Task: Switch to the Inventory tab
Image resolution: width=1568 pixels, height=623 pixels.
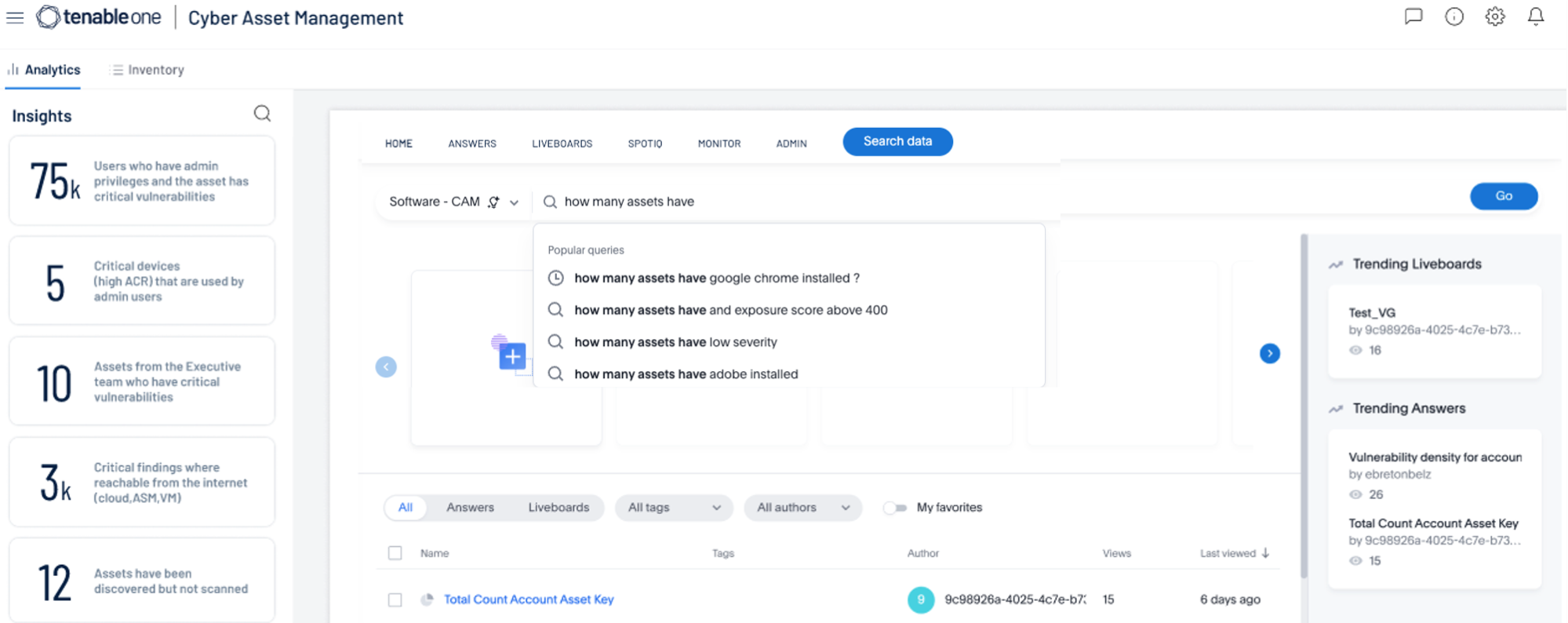Action: point(147,70)
